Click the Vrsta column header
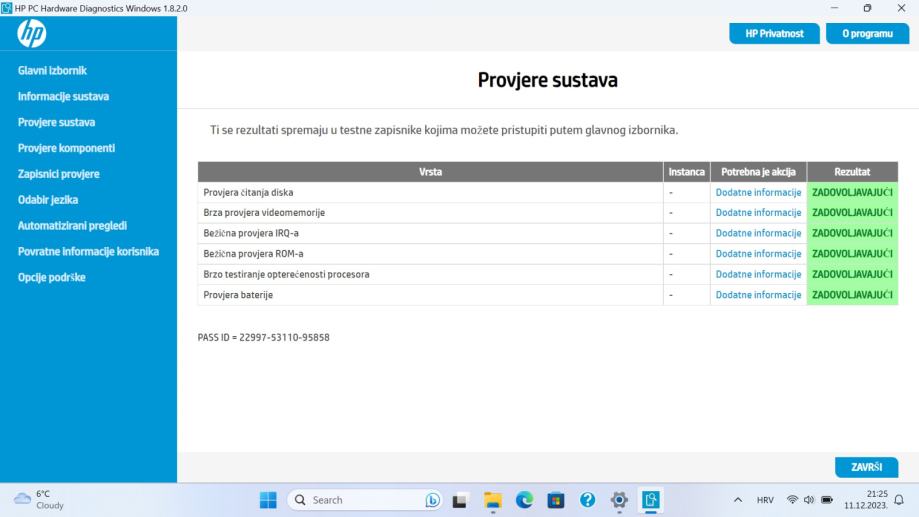The image size is (919, 517). point(430,172)
